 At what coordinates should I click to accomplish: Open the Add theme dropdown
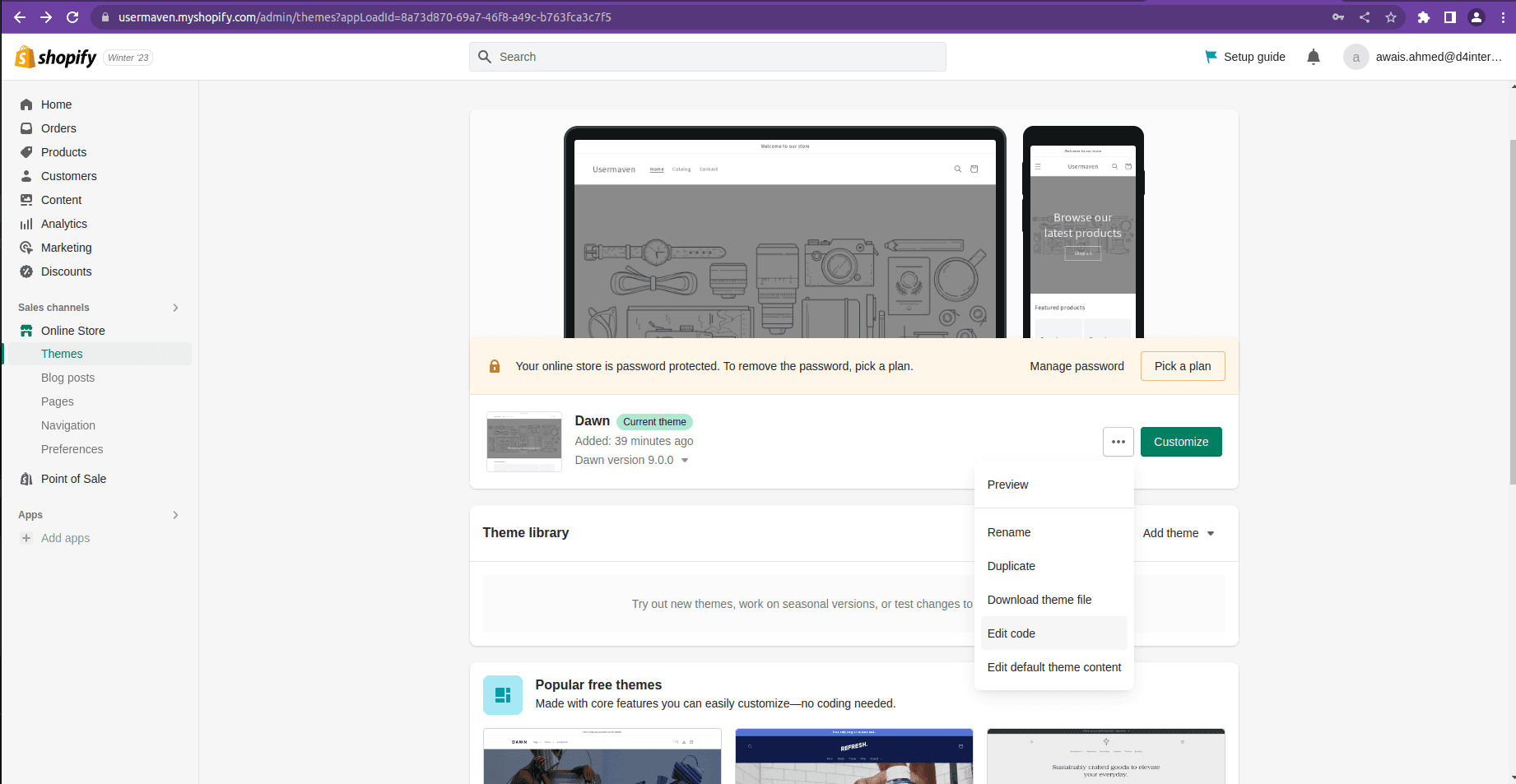[x=1178, y=533]
